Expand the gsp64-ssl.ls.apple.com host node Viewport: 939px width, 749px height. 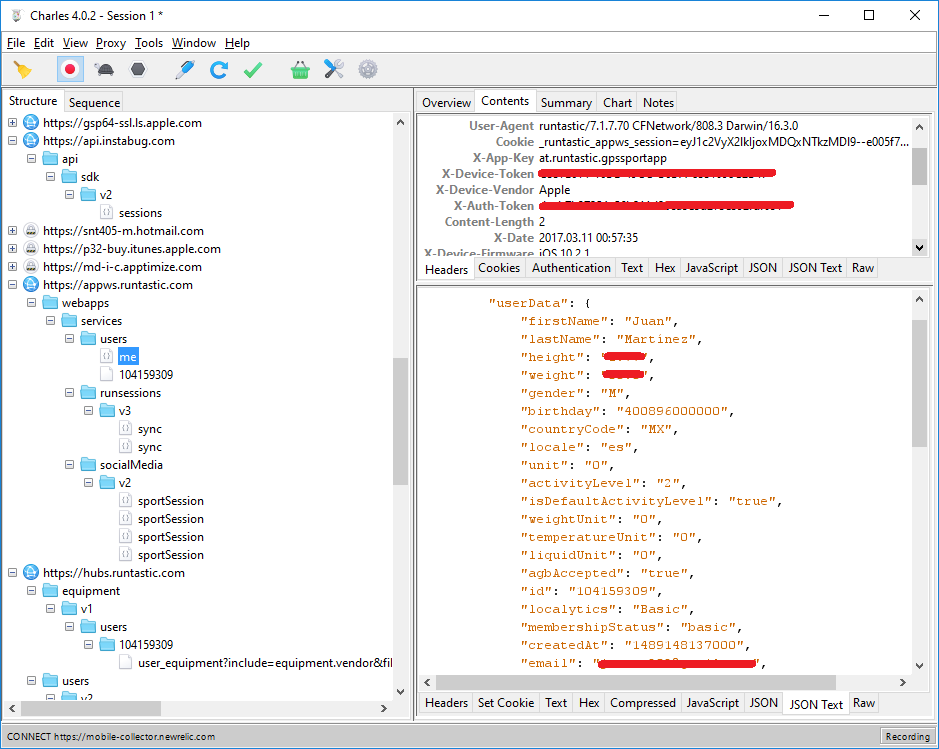click(x=12, y=123)
